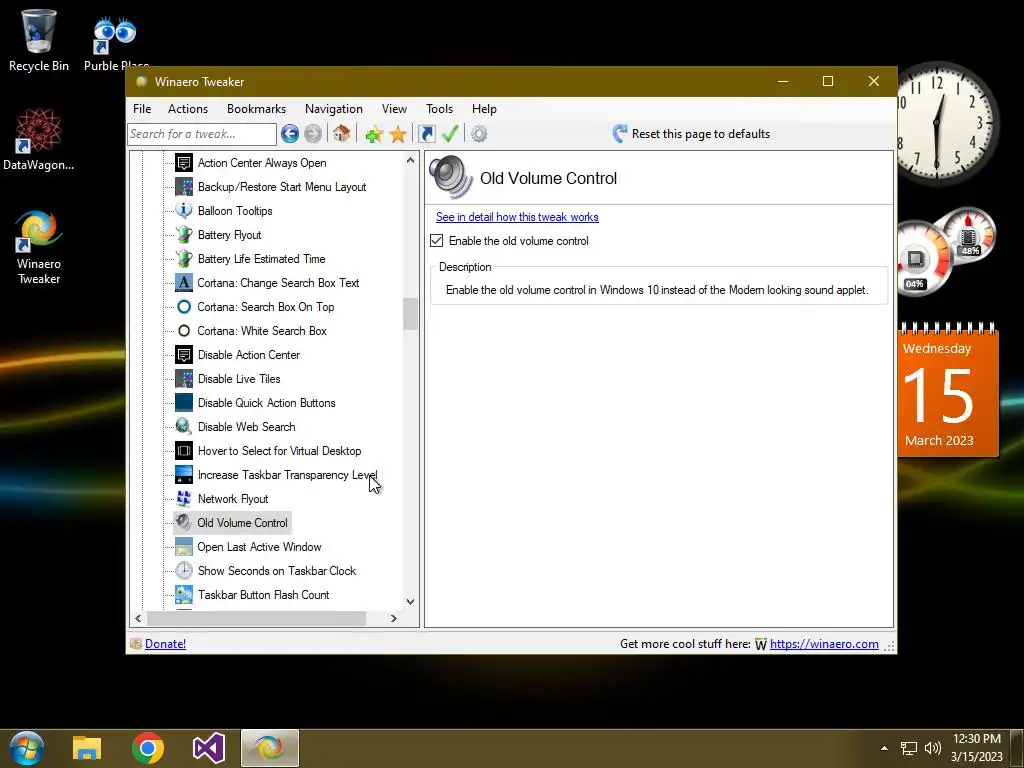Click the Forward navigation arrow in toolbar
This screenshot has width=1024, height=768.
[313, 134]
